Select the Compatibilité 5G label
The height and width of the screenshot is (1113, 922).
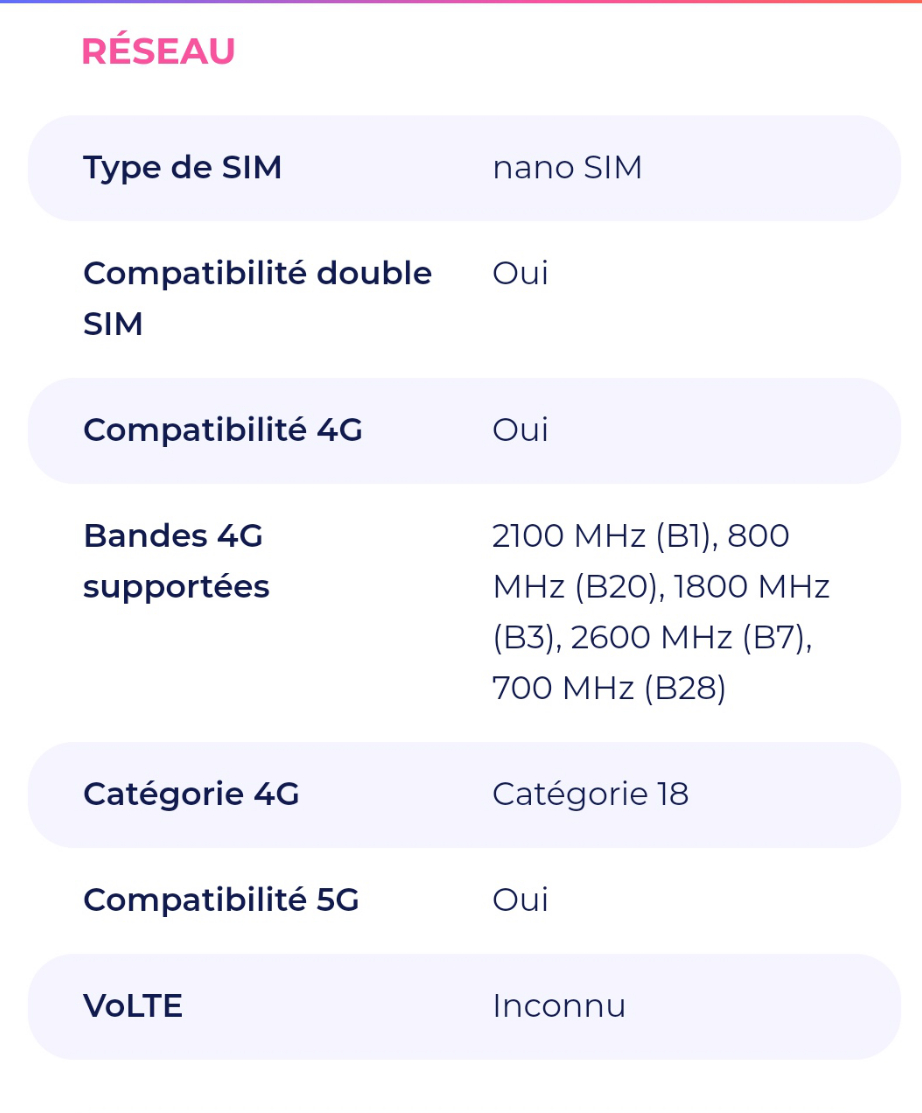click(x=220, y=901)
